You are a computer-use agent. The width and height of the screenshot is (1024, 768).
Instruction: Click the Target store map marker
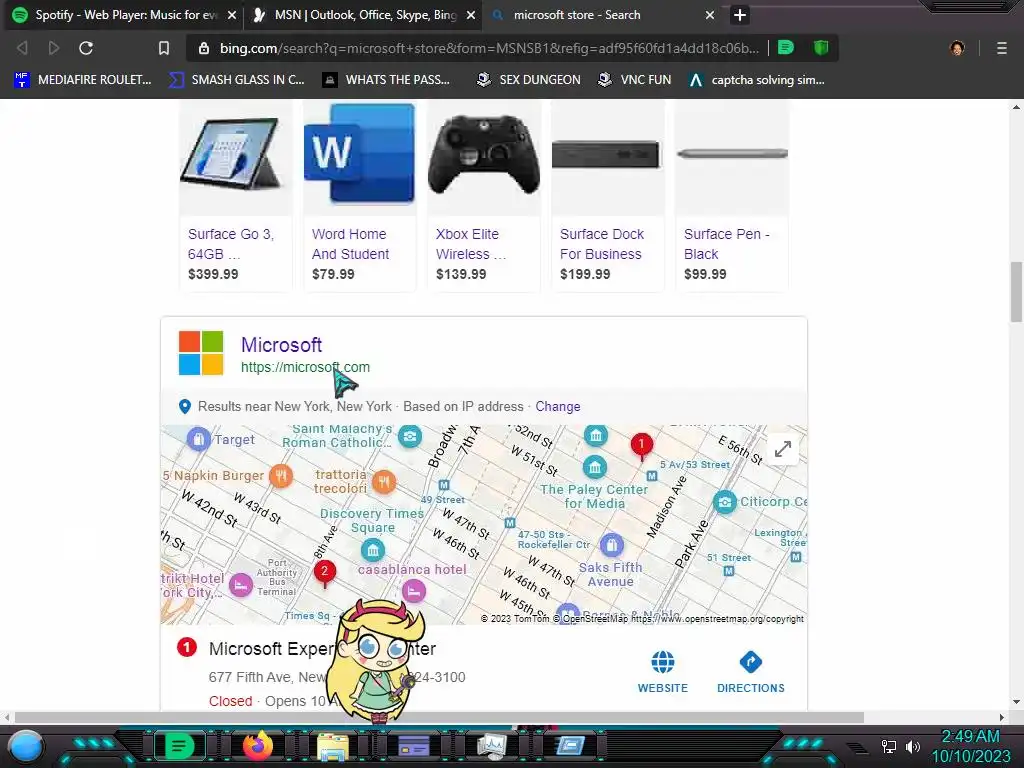coord(199,439)
